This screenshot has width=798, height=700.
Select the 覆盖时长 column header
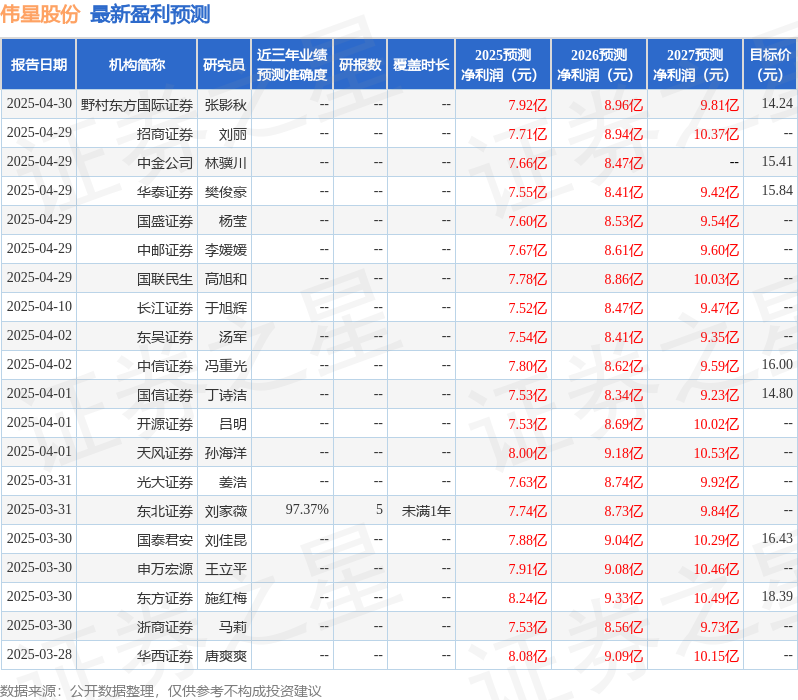click(x=421, y=65)
